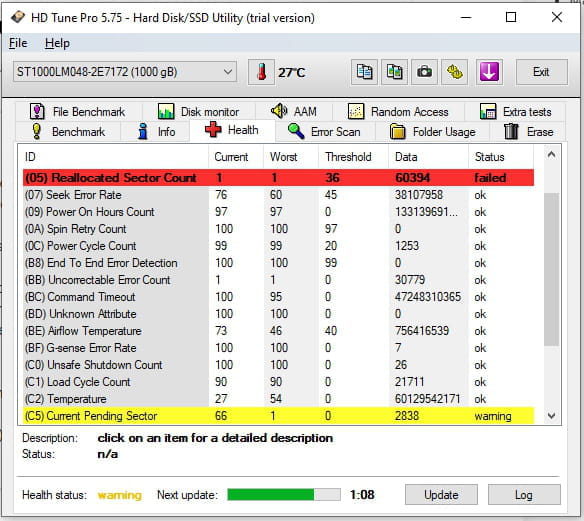Maximize the HD Tune Pro window
The width and height of the screenshot is (584, 521).
click(x=511, y=17)
